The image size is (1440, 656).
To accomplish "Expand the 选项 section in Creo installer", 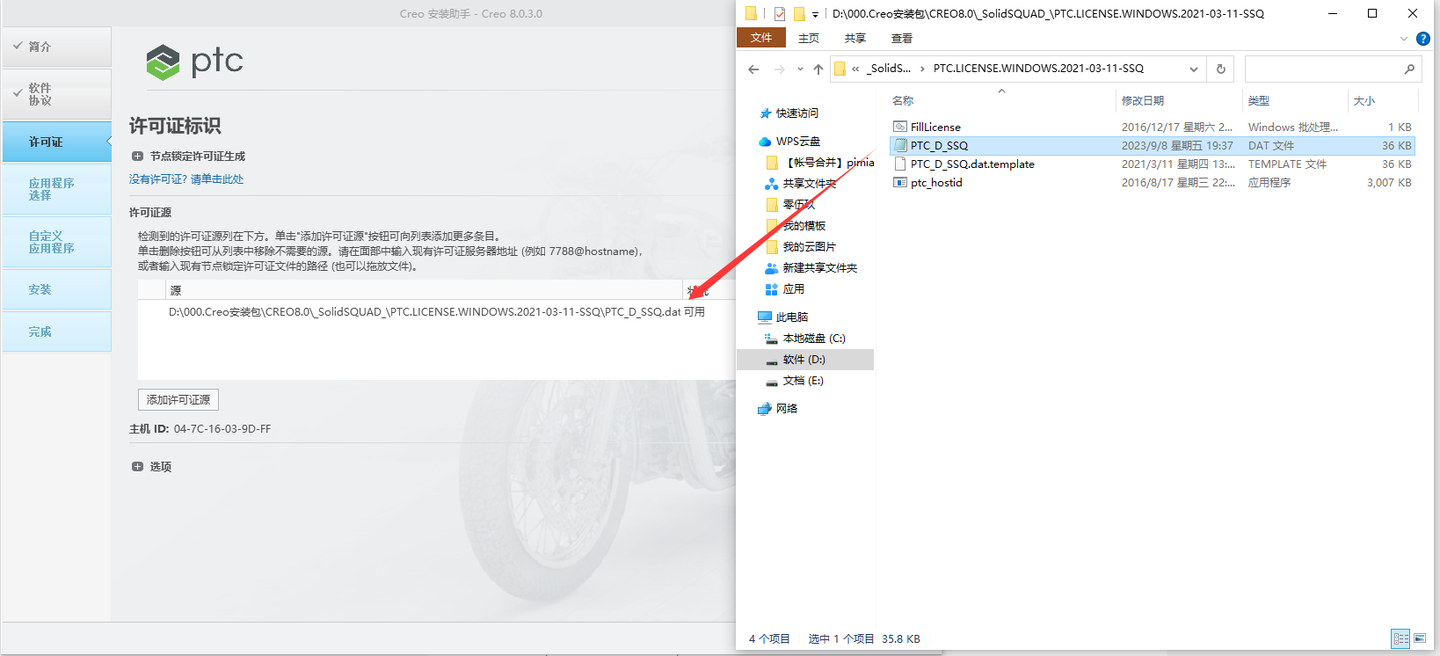I will pos(137,466).
